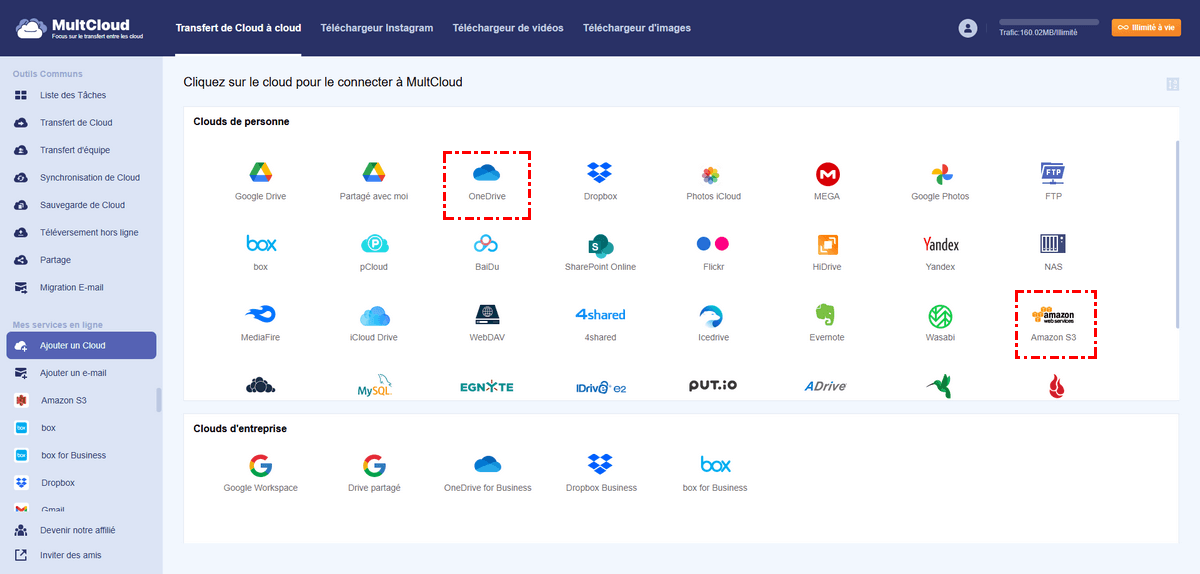Screen dimensions: 1200x574
Task: Choose NAS storage
Action: pos(1053,253)
